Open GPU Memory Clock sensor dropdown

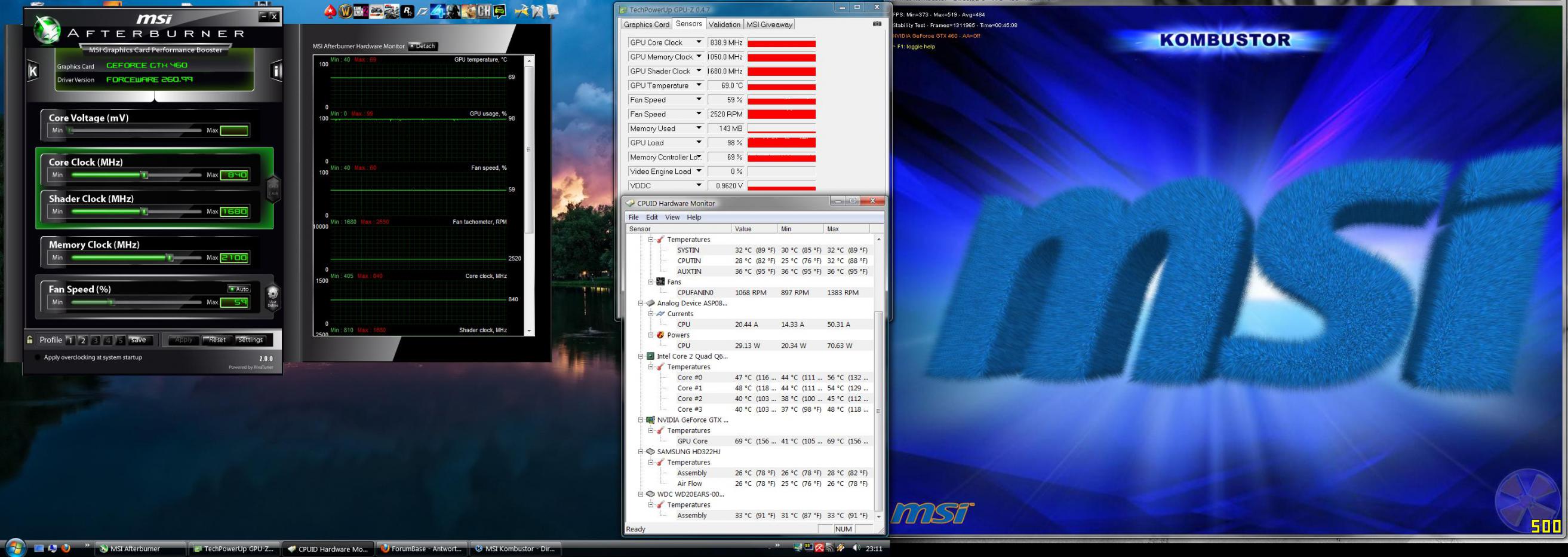coord(699,57)
